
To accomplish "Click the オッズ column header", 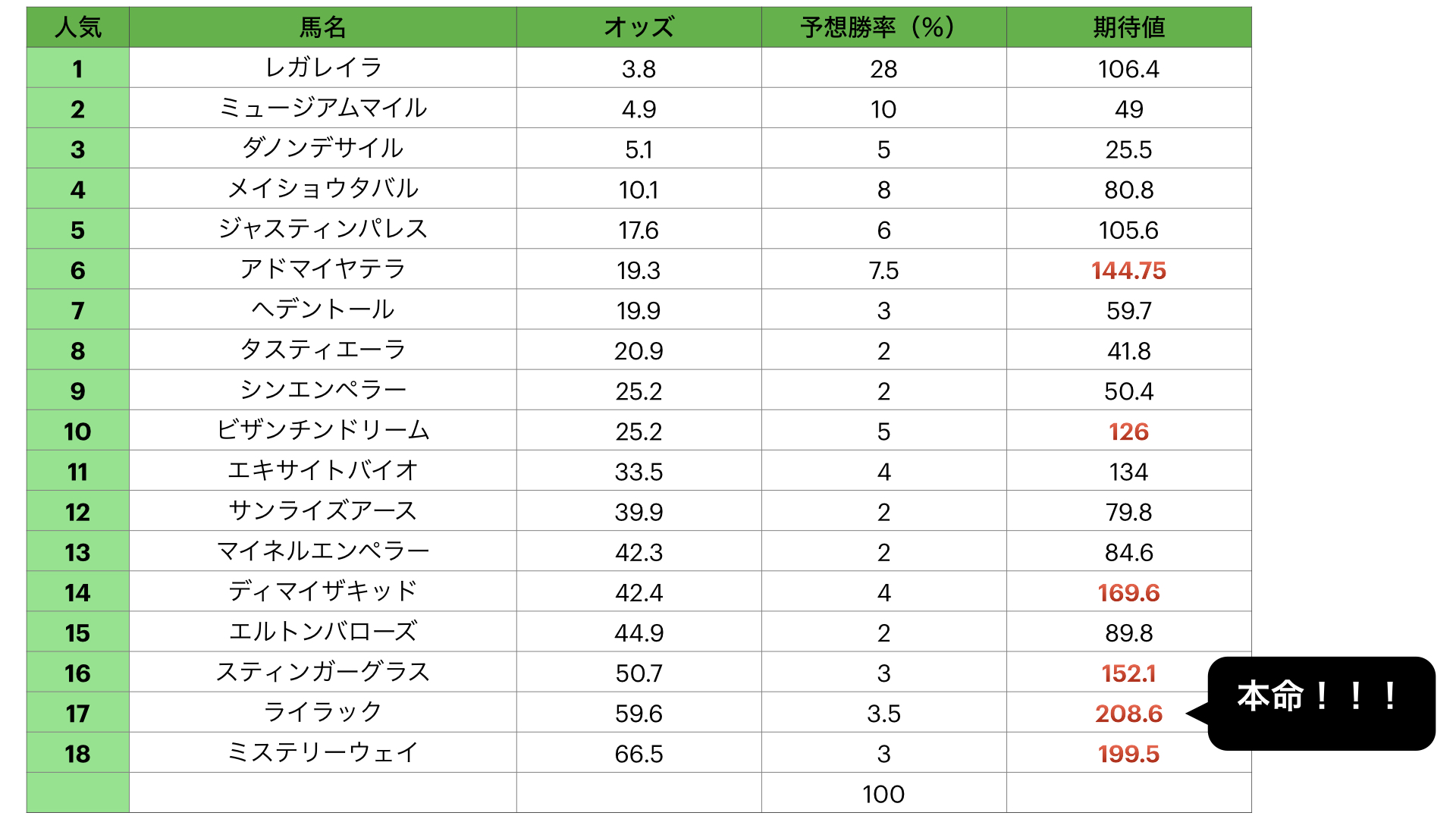I will 639,27.
